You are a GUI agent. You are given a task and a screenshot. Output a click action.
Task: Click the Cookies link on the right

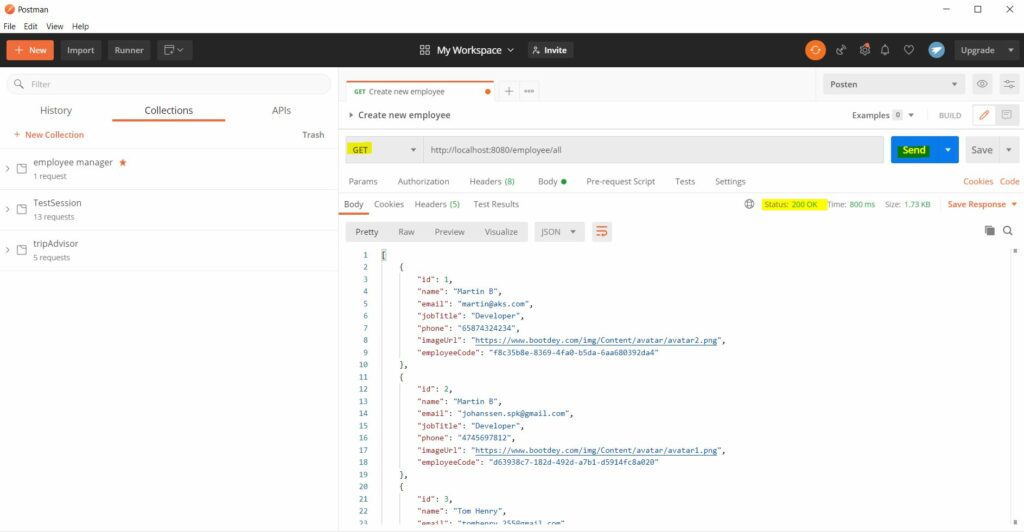tap(978, 181)
